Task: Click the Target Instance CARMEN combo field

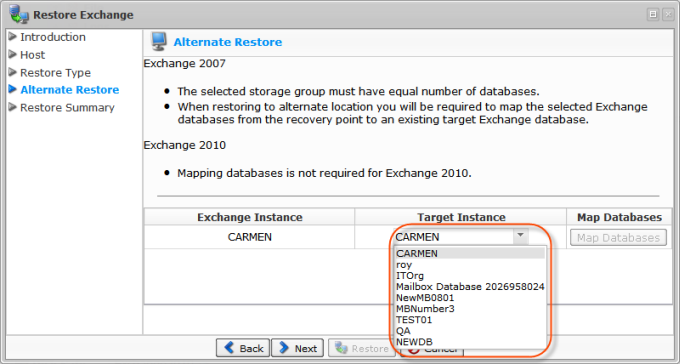Action: 461,237
